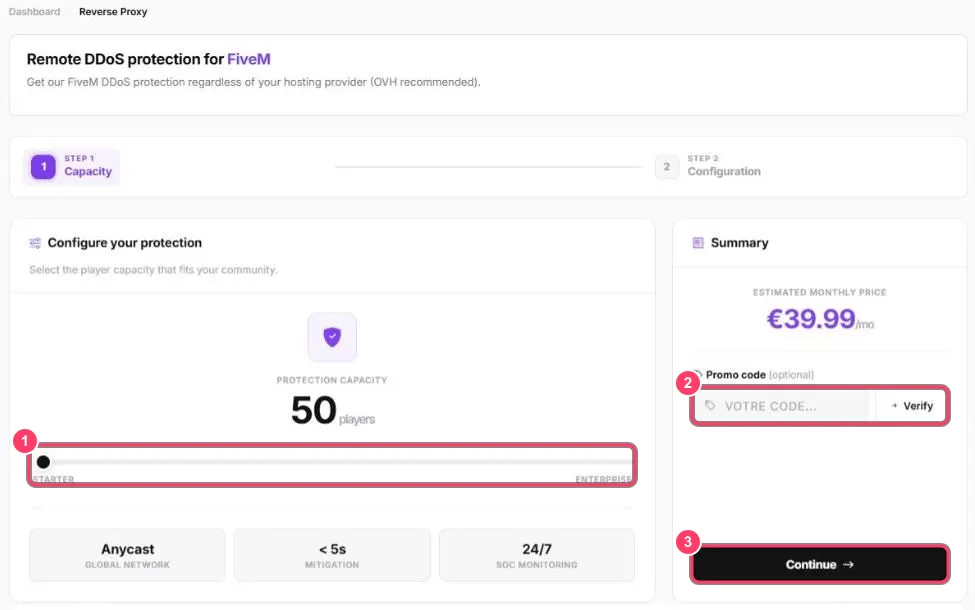The width and height of the screenshot is (975, 610).
Task: Click the ENTERPRISE slider label
Action: pos(603,479)
